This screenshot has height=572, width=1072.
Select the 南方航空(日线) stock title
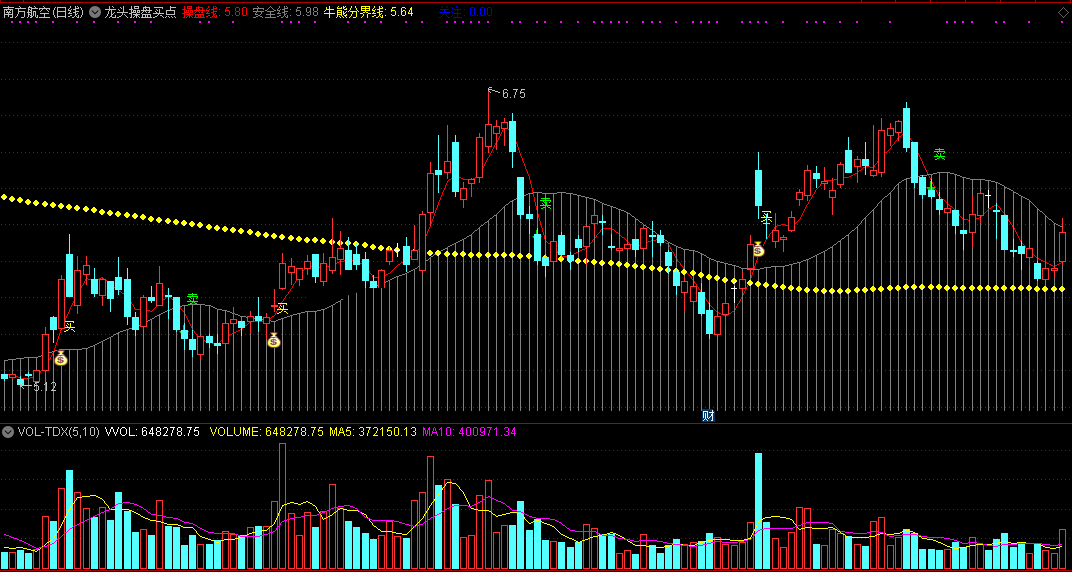tap(43, 12)
